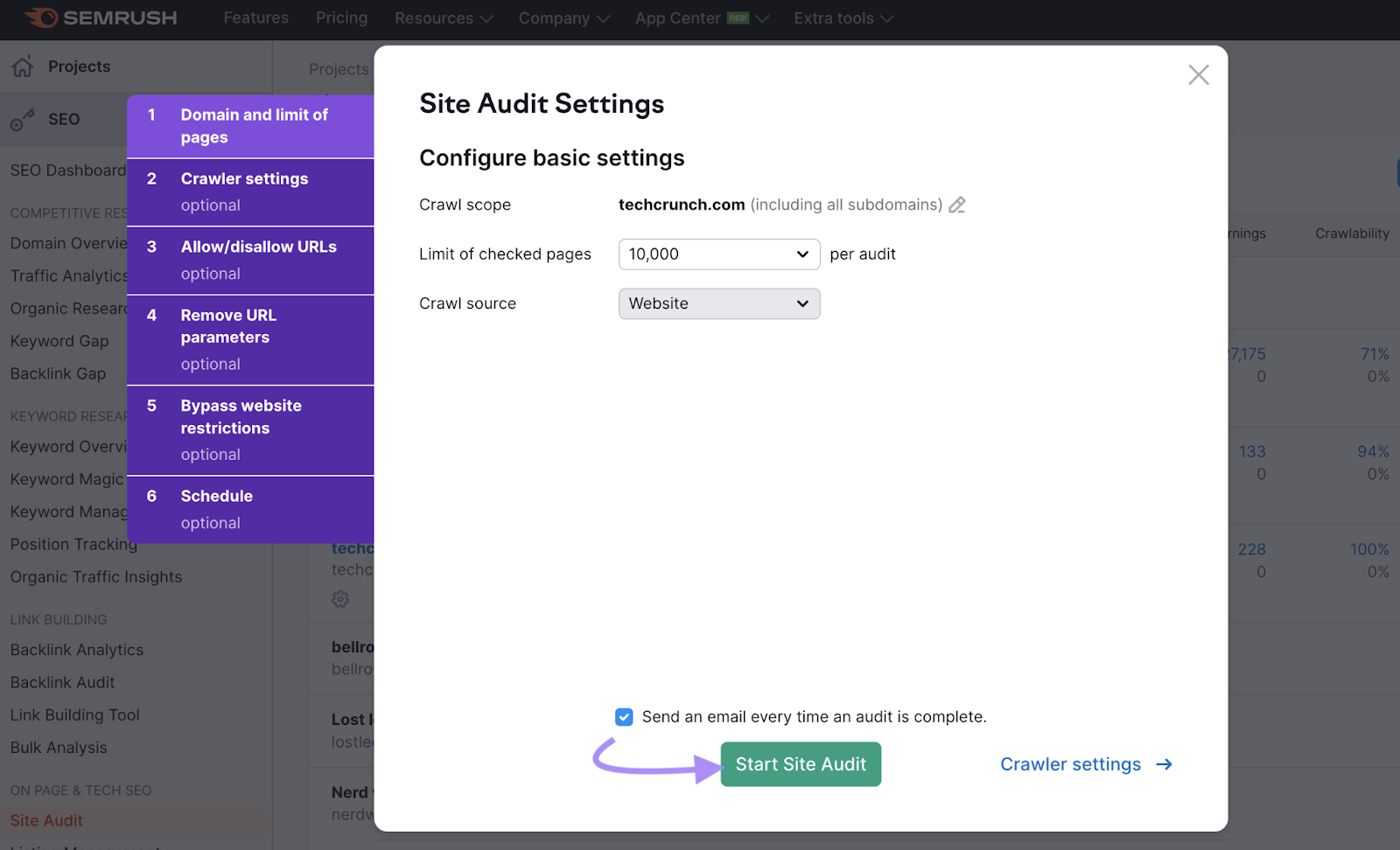
Task: Select Position Tracking in sidebar
Action: click(x=73, y=543)
